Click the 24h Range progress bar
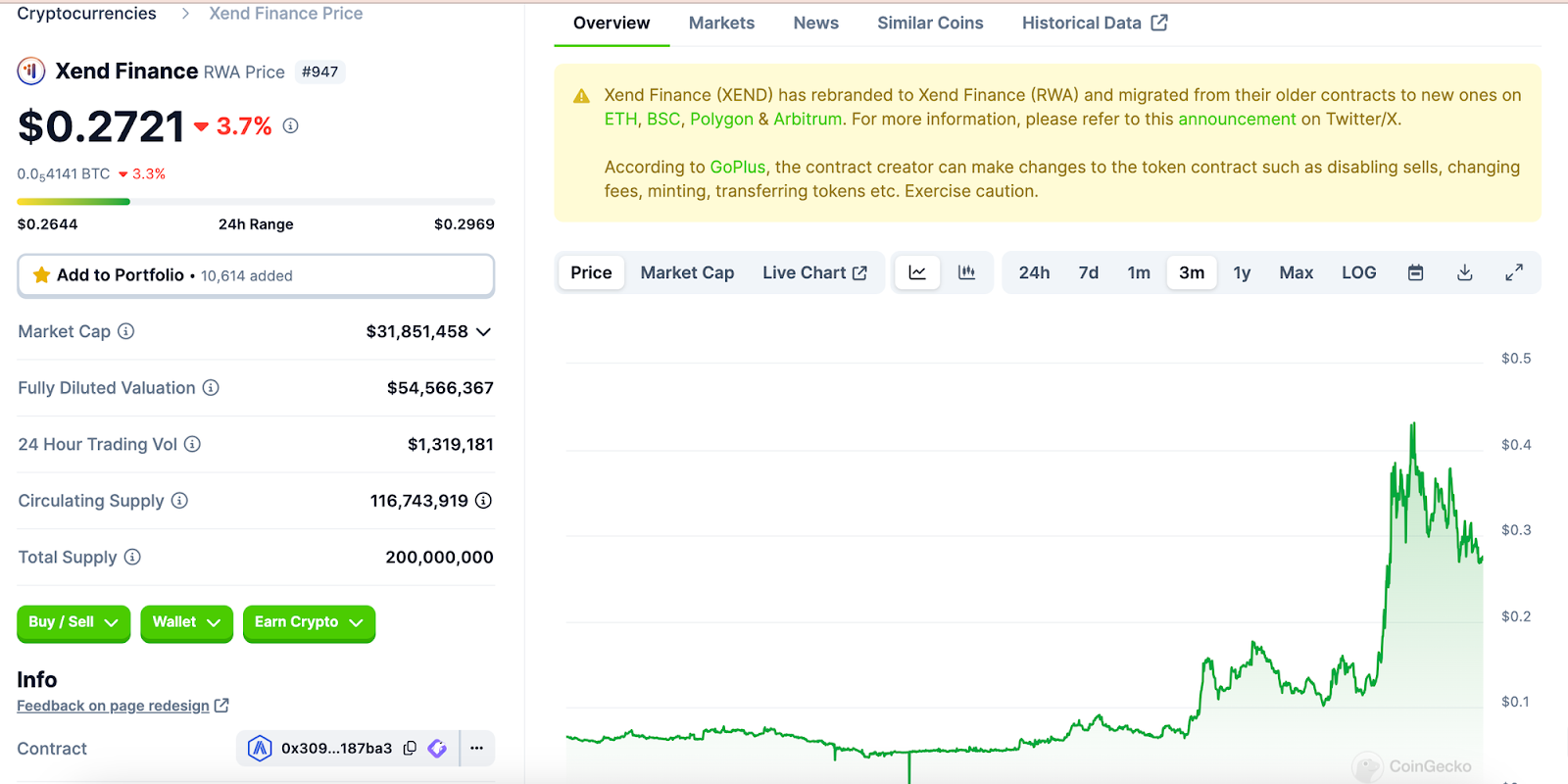Screen dimensions: 1568x784 (x=256, y=202)
